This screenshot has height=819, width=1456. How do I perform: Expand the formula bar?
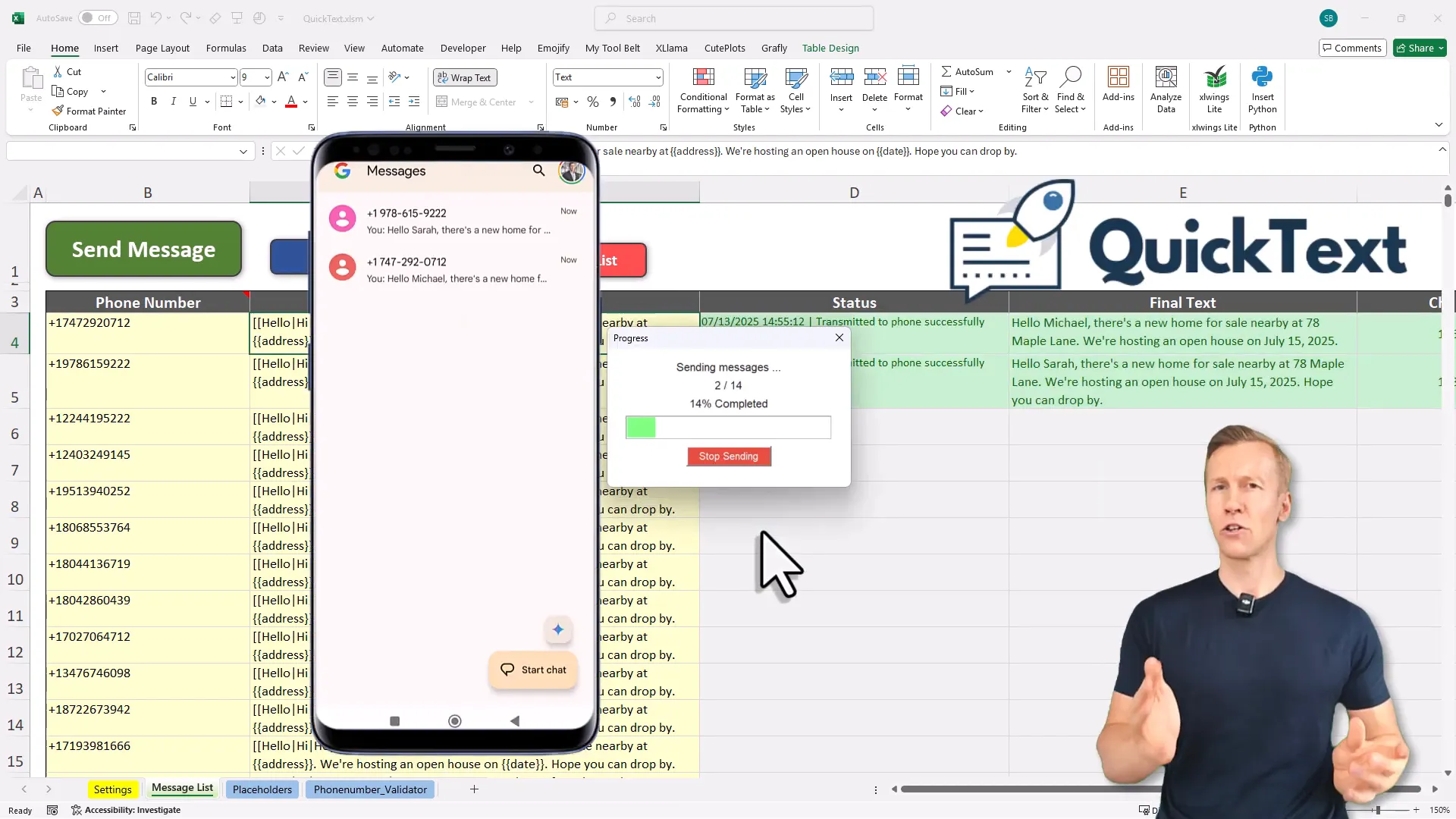coord(1442,150)
